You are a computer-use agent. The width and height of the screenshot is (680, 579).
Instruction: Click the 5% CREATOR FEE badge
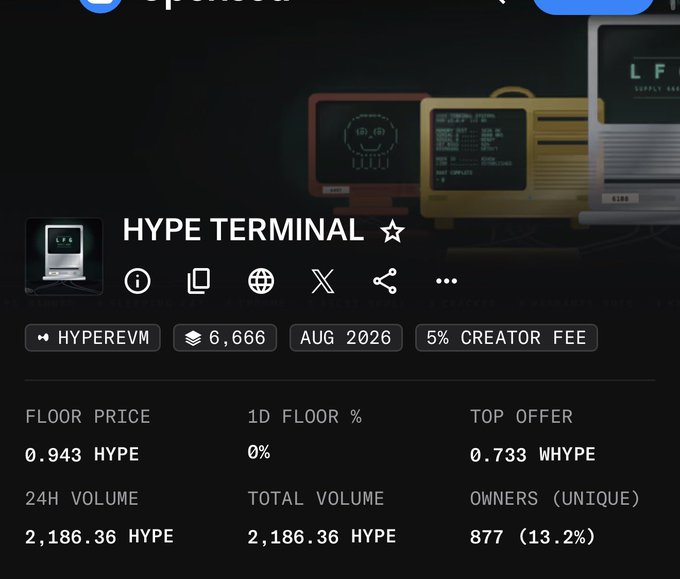pos(506,337)
